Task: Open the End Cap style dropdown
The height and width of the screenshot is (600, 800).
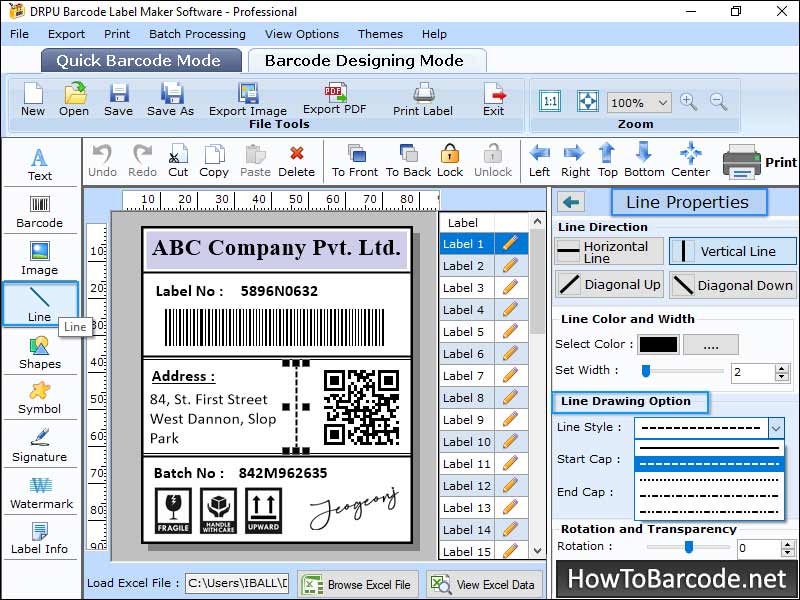Action: point(709,492)
